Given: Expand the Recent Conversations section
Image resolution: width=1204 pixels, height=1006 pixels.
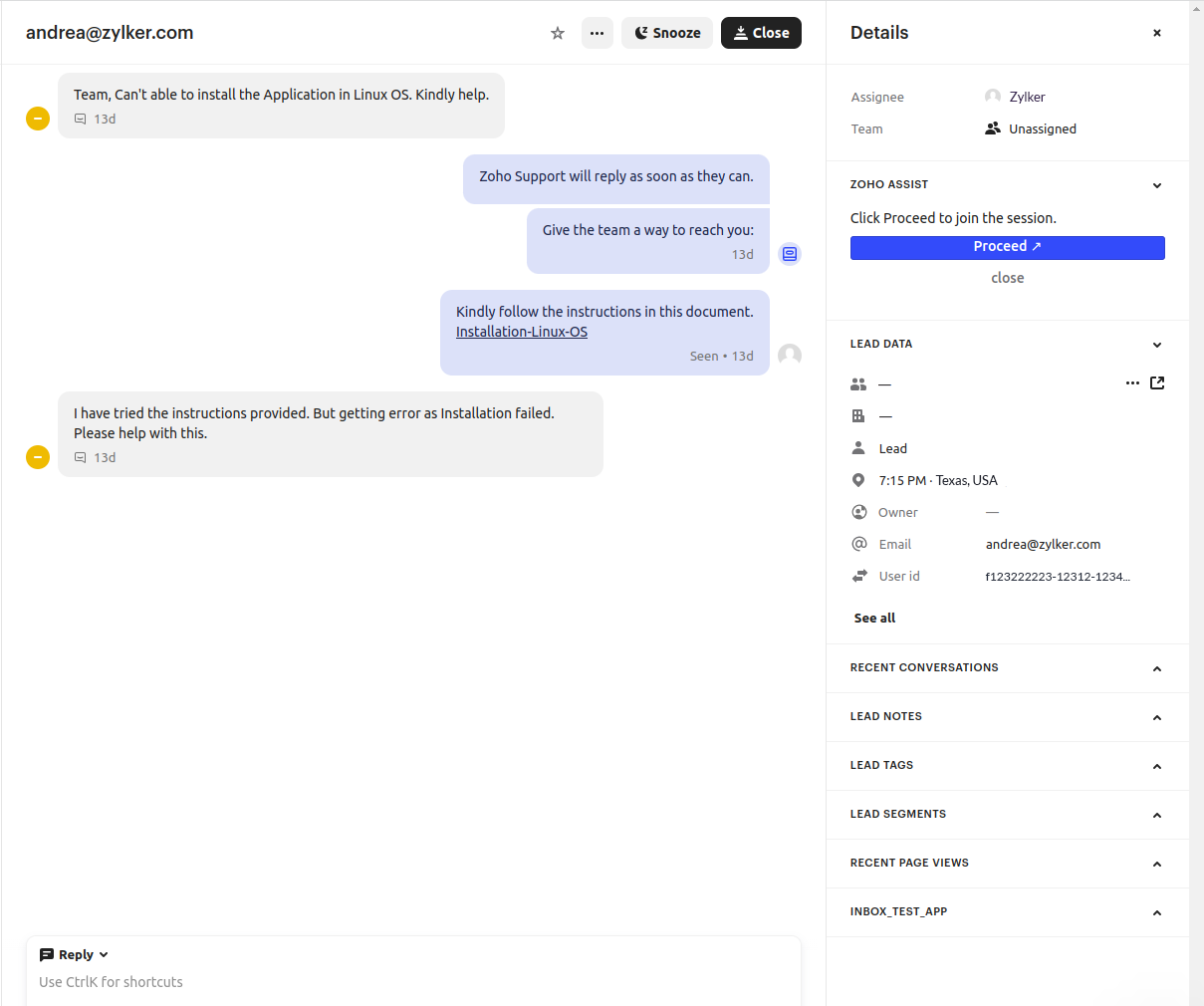Looking at the screenshot, I should 1157,668.
